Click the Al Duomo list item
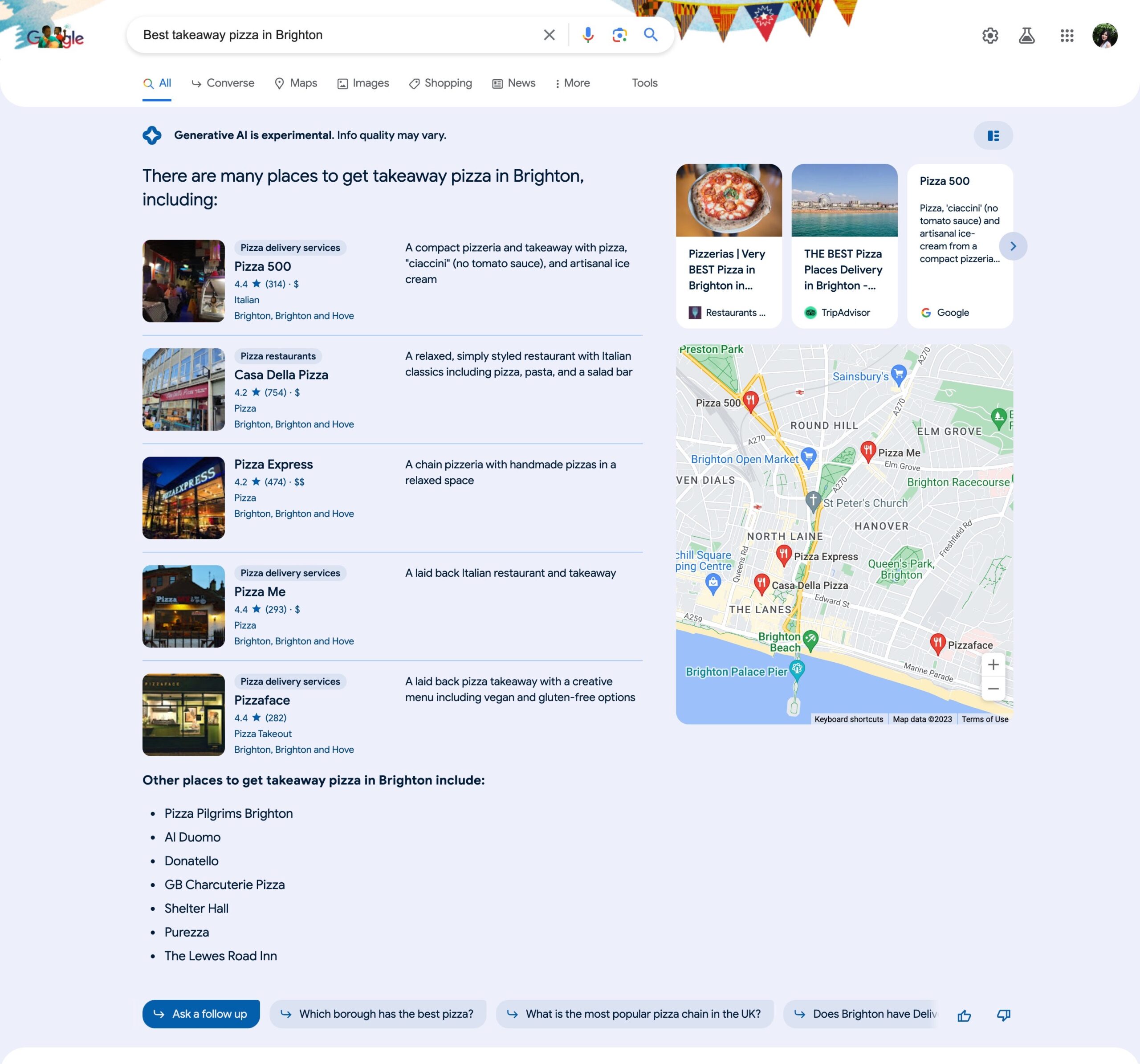Image resolution: width=1140 pixels, height=1064 pixels. coord(192,837)
